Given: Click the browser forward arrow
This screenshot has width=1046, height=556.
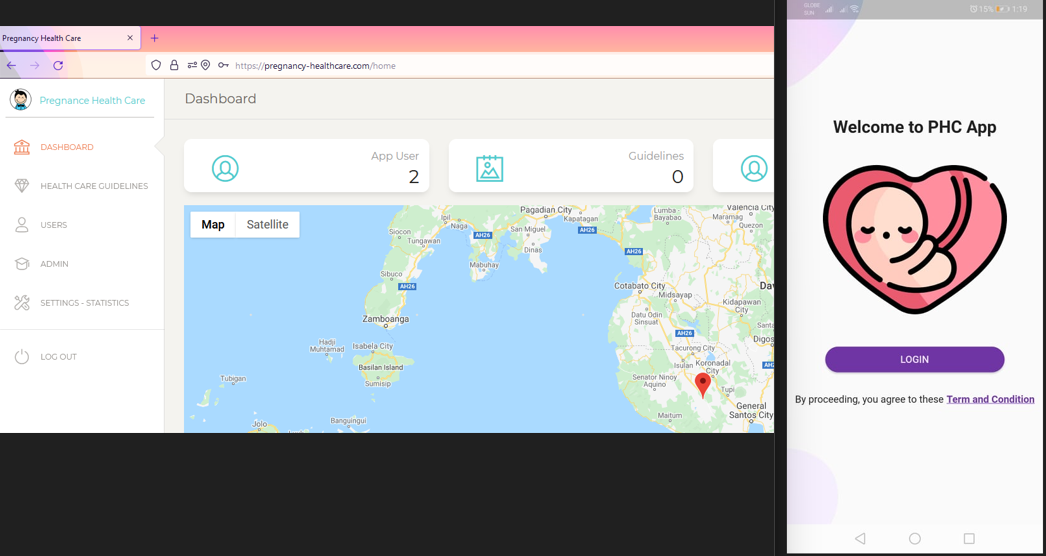Looking at the screenshot, I should pos(35,65).
